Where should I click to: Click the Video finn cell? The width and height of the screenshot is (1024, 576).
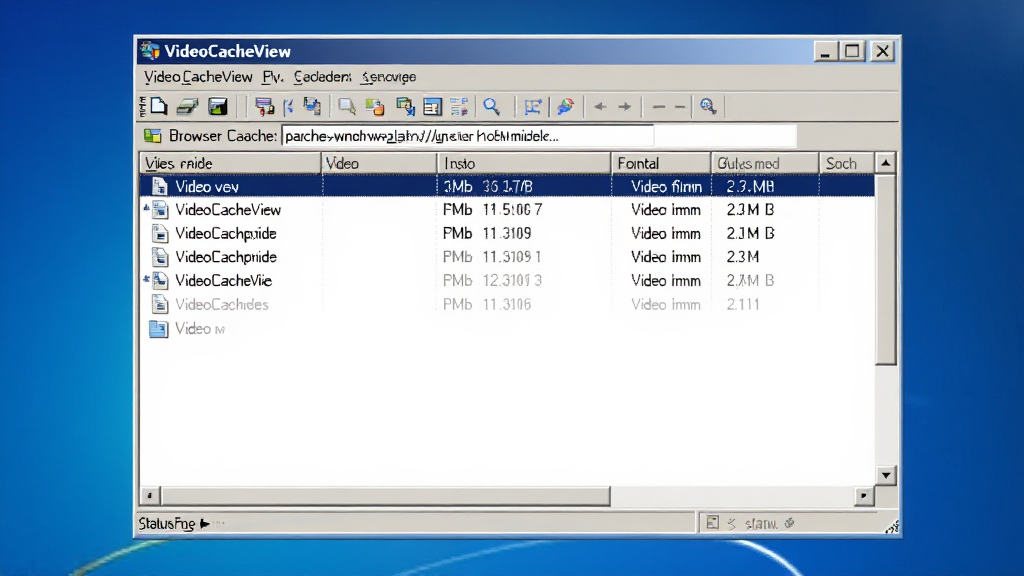pos(666,187)
